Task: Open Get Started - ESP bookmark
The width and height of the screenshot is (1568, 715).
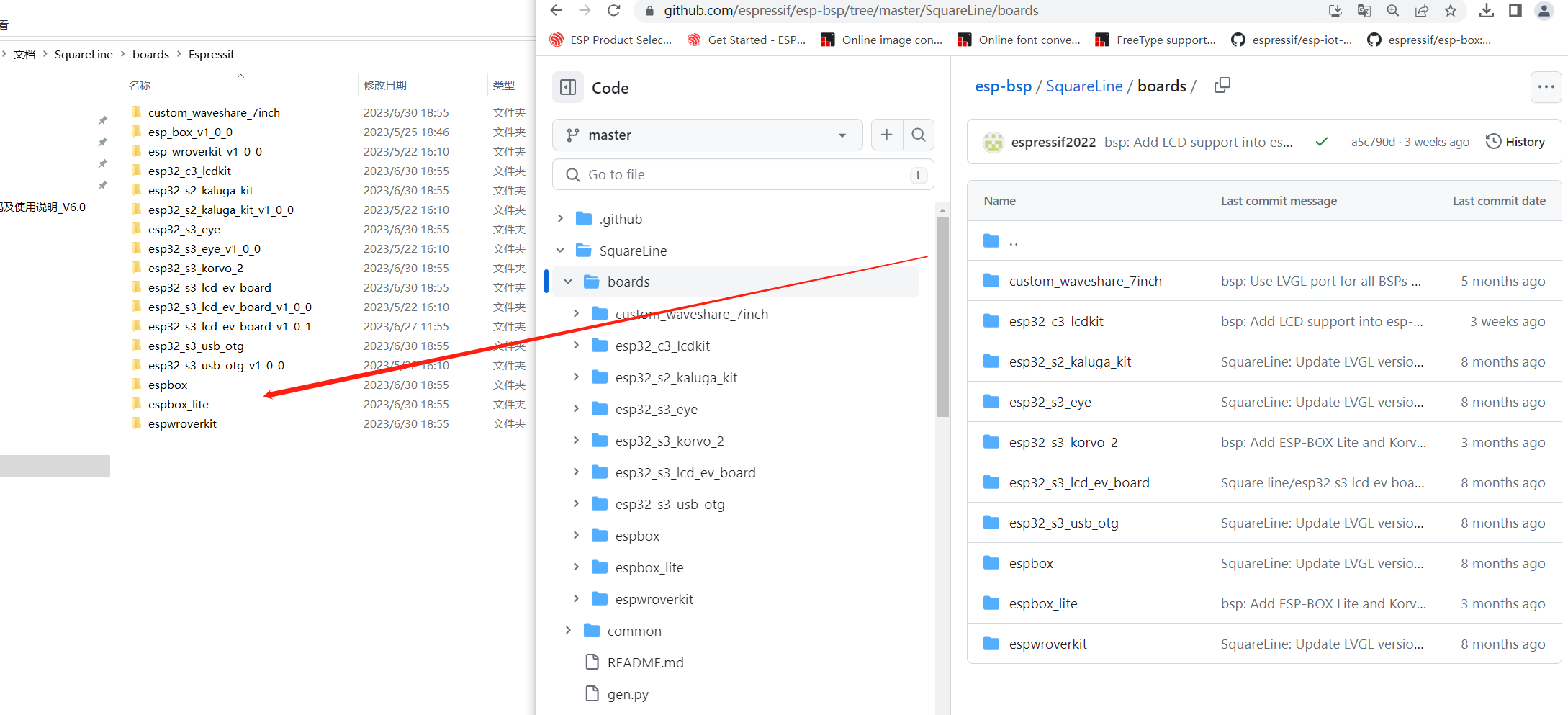Action: 747,40
